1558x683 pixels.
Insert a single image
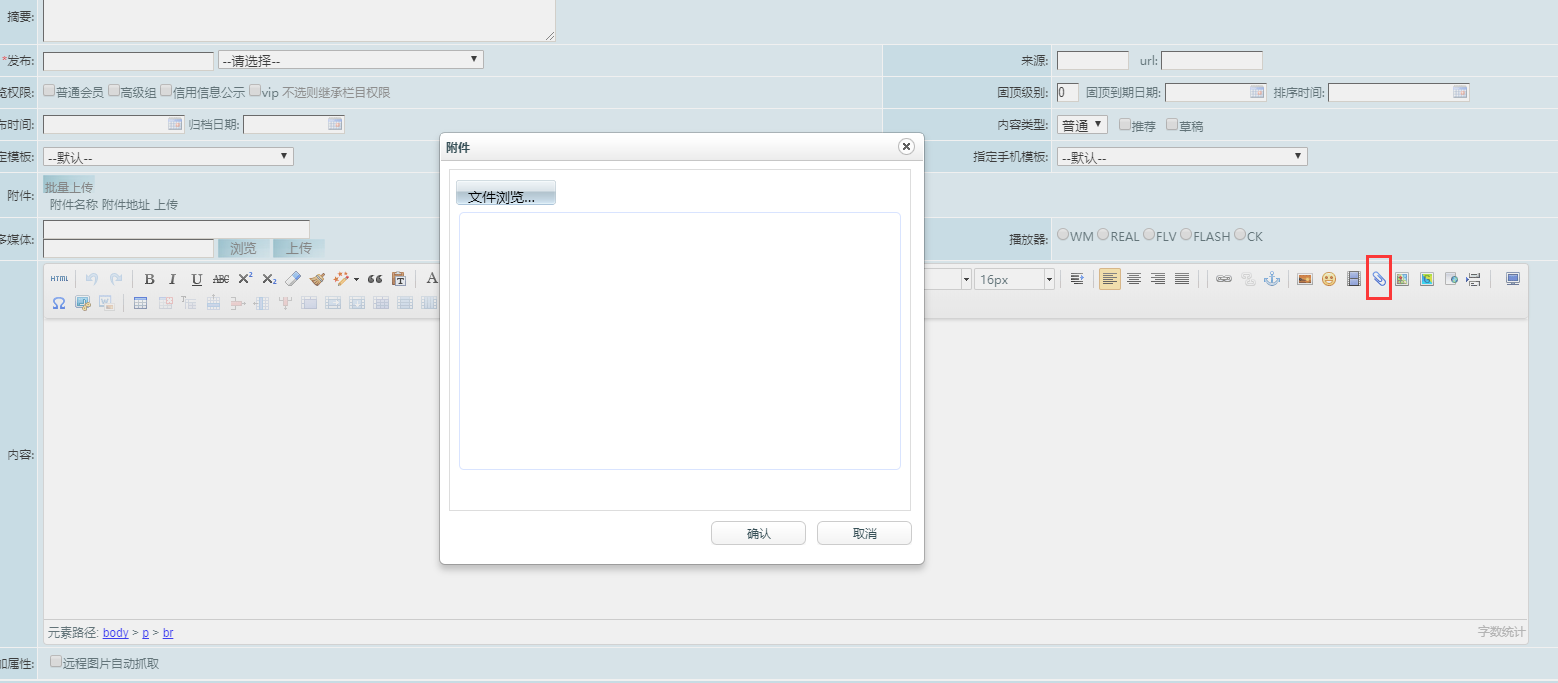pyautogui.click(x=1305, y=279)
